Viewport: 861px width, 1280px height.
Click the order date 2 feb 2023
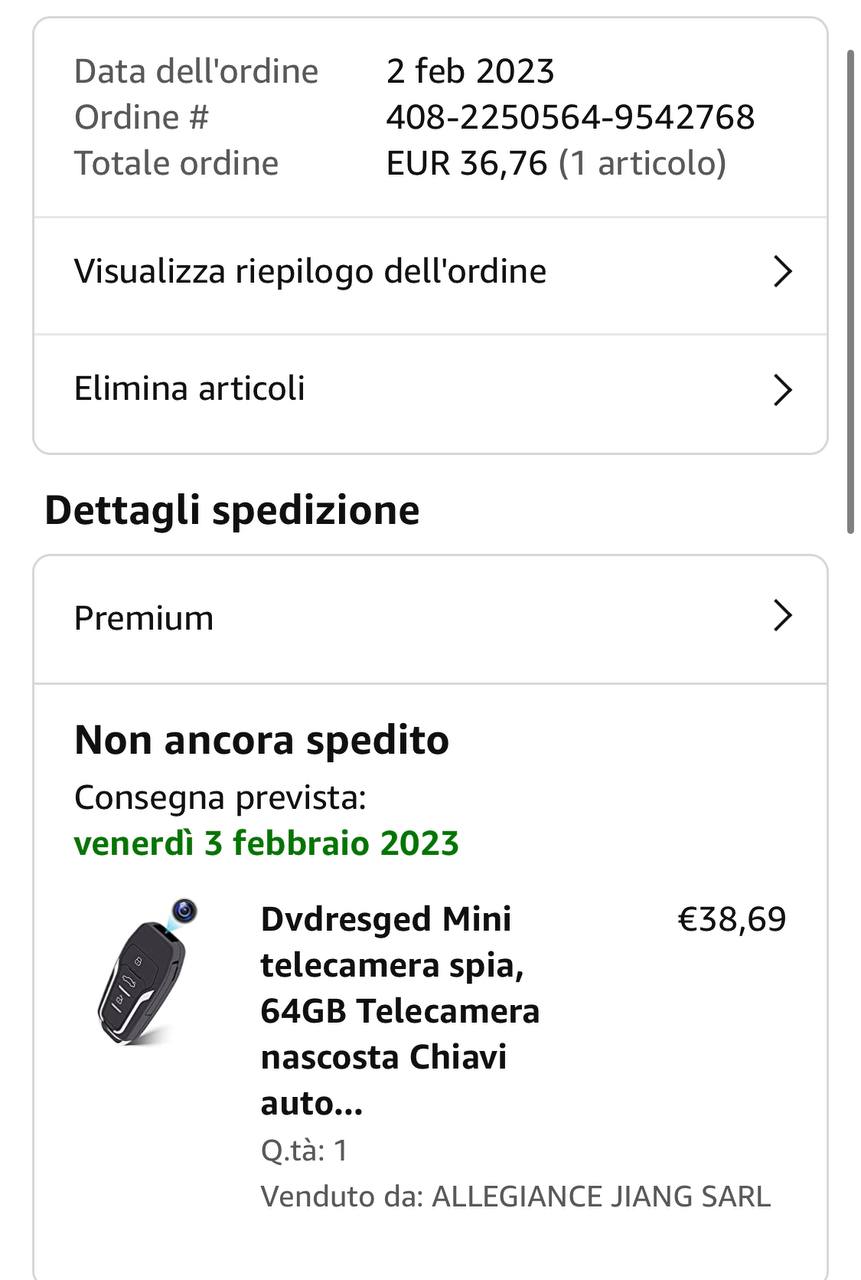[470, 71]
